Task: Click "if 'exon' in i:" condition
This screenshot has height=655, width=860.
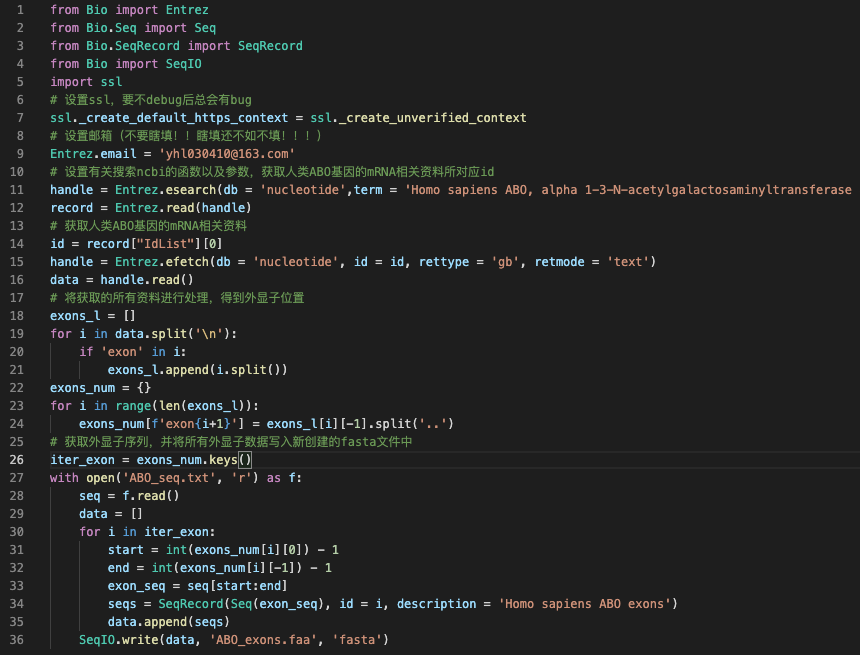Action: pyautogui.click(x=132, y=352)
